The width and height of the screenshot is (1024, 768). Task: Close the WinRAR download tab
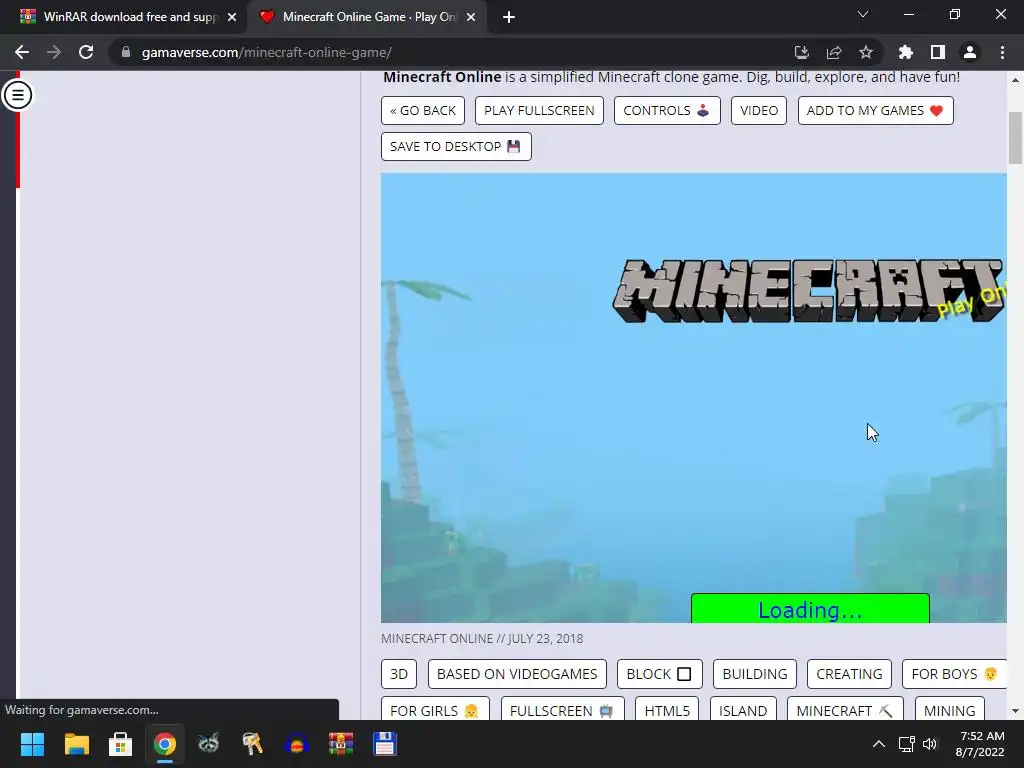(x=232, y=17)
